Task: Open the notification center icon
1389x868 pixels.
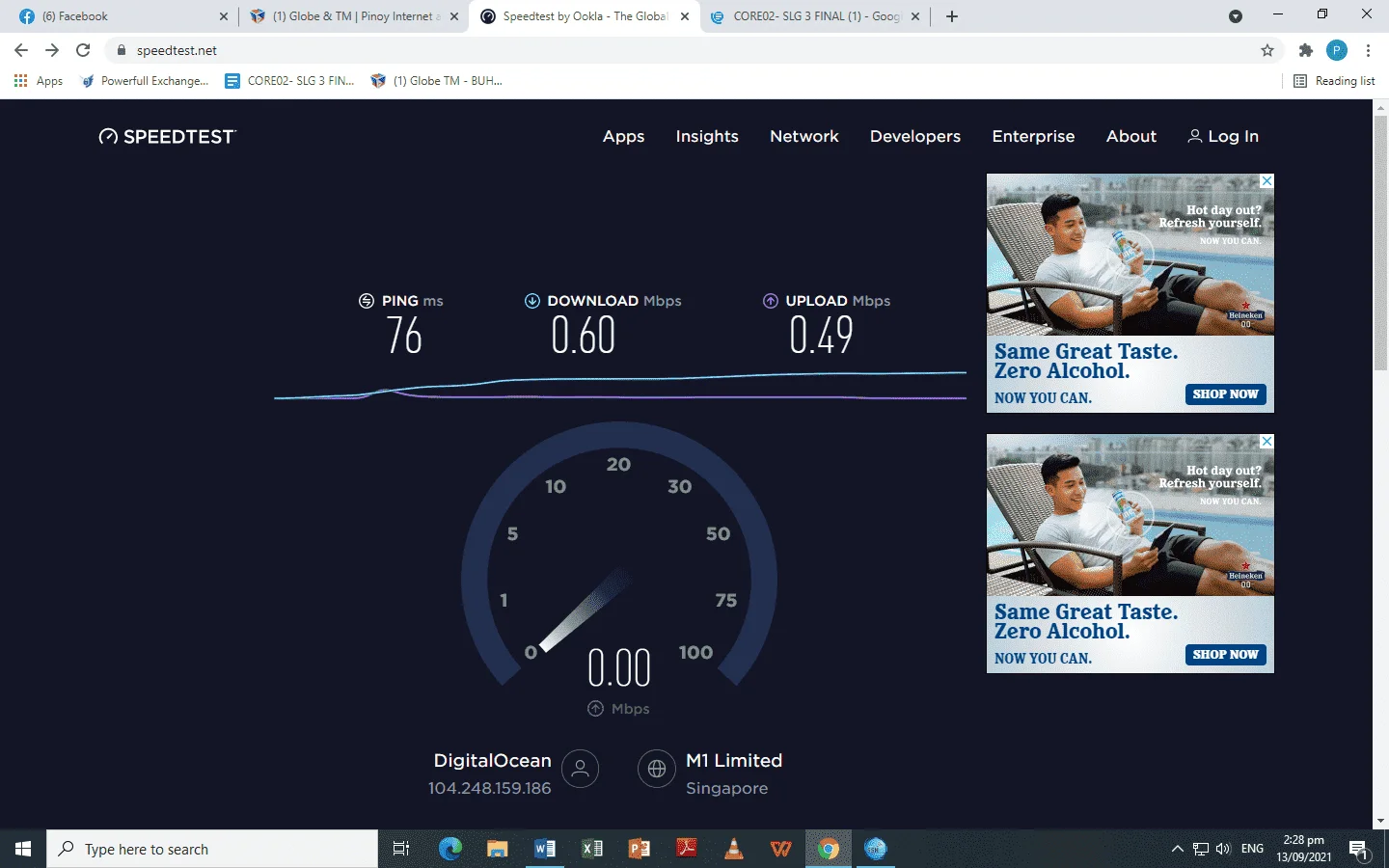Action: point(1359,849)
